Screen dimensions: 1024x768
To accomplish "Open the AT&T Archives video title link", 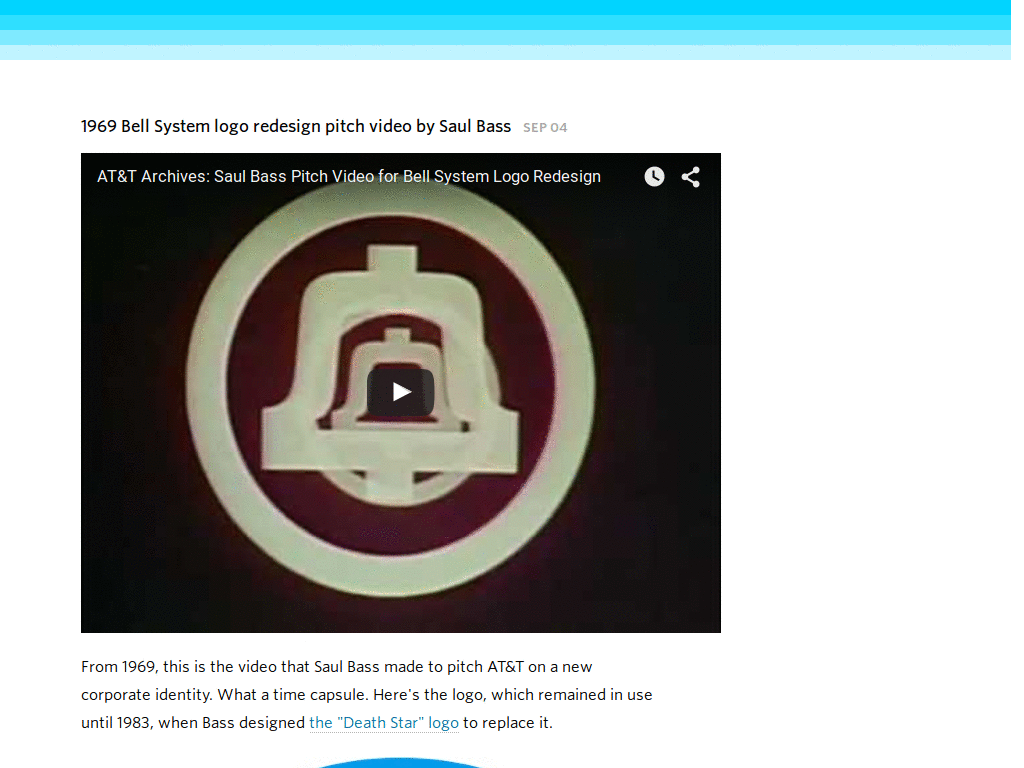I will [348, 177].
